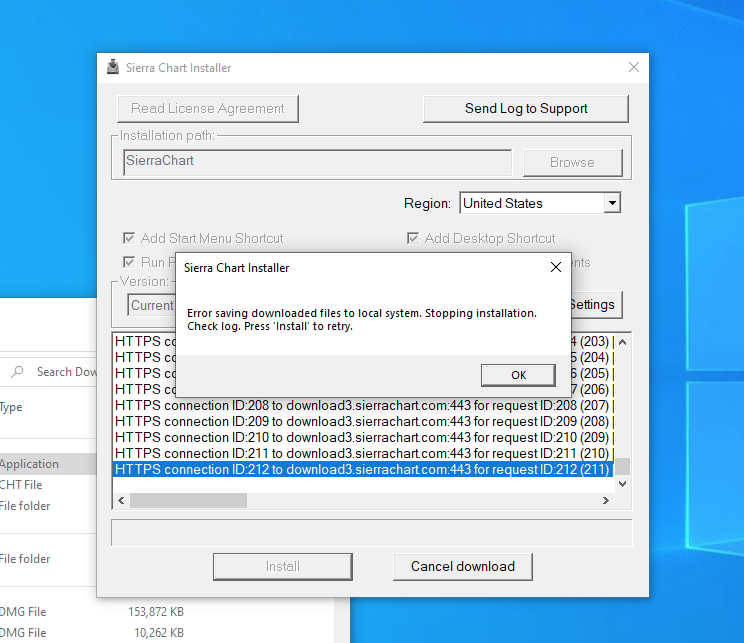Image resolution: width=744 pixels, height=643 pixels.
Task: Click the search magnifier icon in Explorer
Action: coord(17,372)
